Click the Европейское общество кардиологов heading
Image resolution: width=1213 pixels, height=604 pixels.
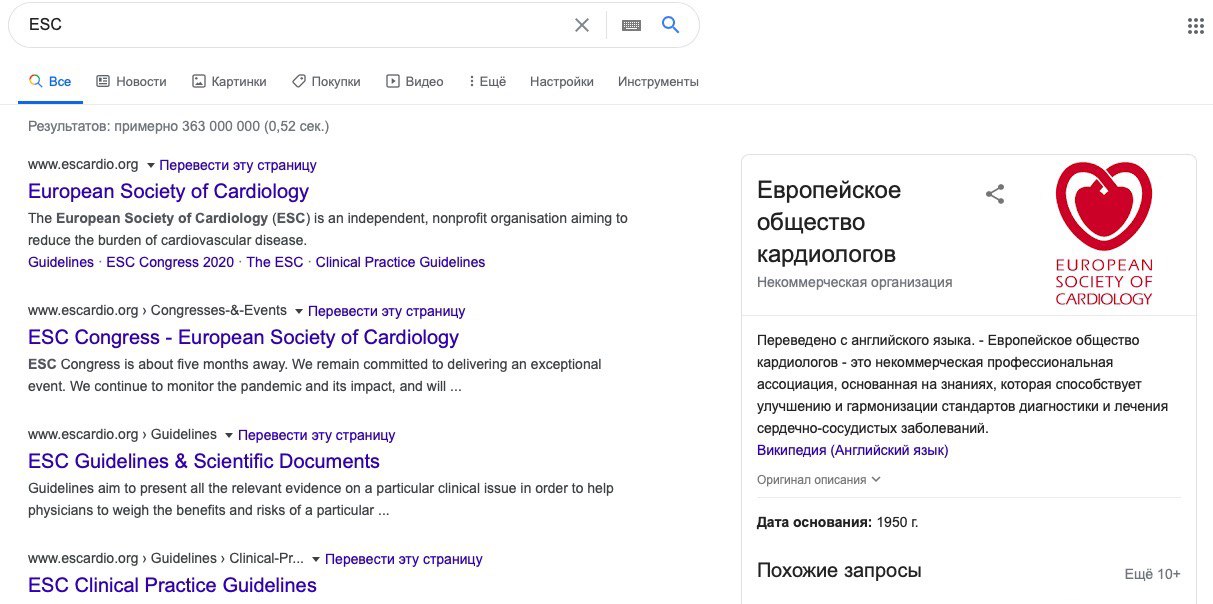829,222
